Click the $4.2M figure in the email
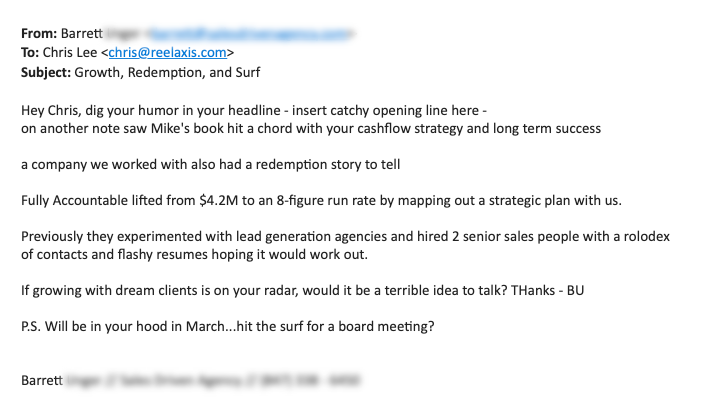Image resolution: width=701 pixels, height=402 pixels. pos(219,200)
